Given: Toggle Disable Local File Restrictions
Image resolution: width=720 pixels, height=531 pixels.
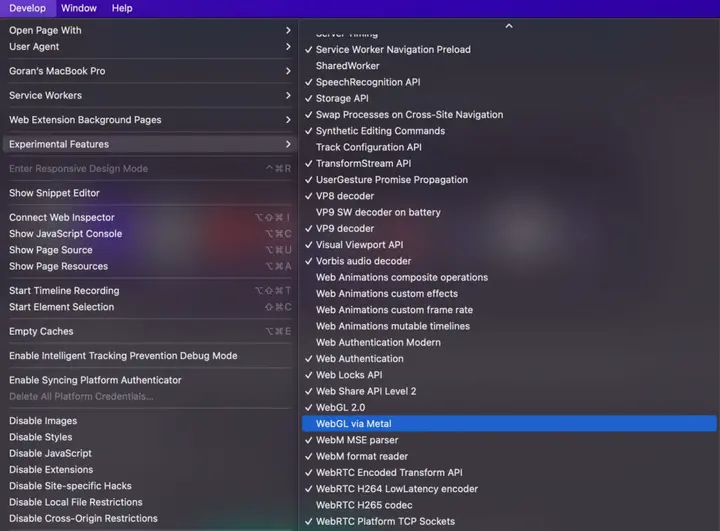Looking at the screenshot, I should click(x=150, y=502).
